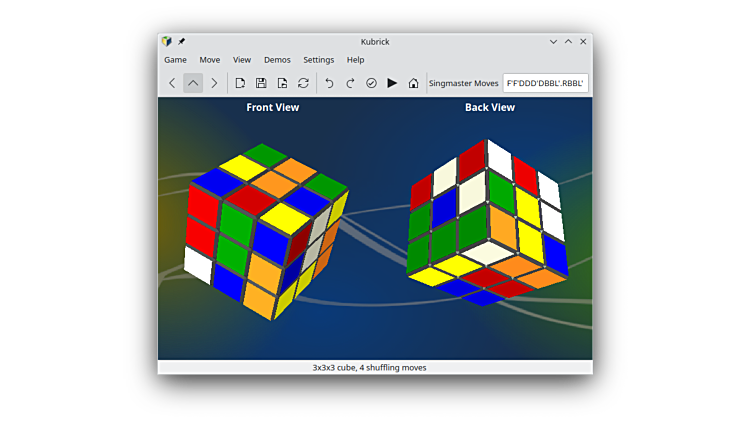Click the left arrow view-switch toolbar button
Viewport: 752px width, 423px height.
(x=172, y=83)
